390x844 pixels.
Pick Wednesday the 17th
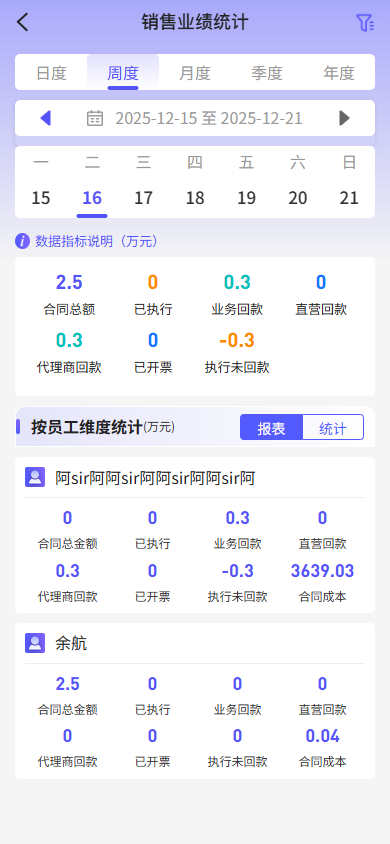click(x=144, y=198)
